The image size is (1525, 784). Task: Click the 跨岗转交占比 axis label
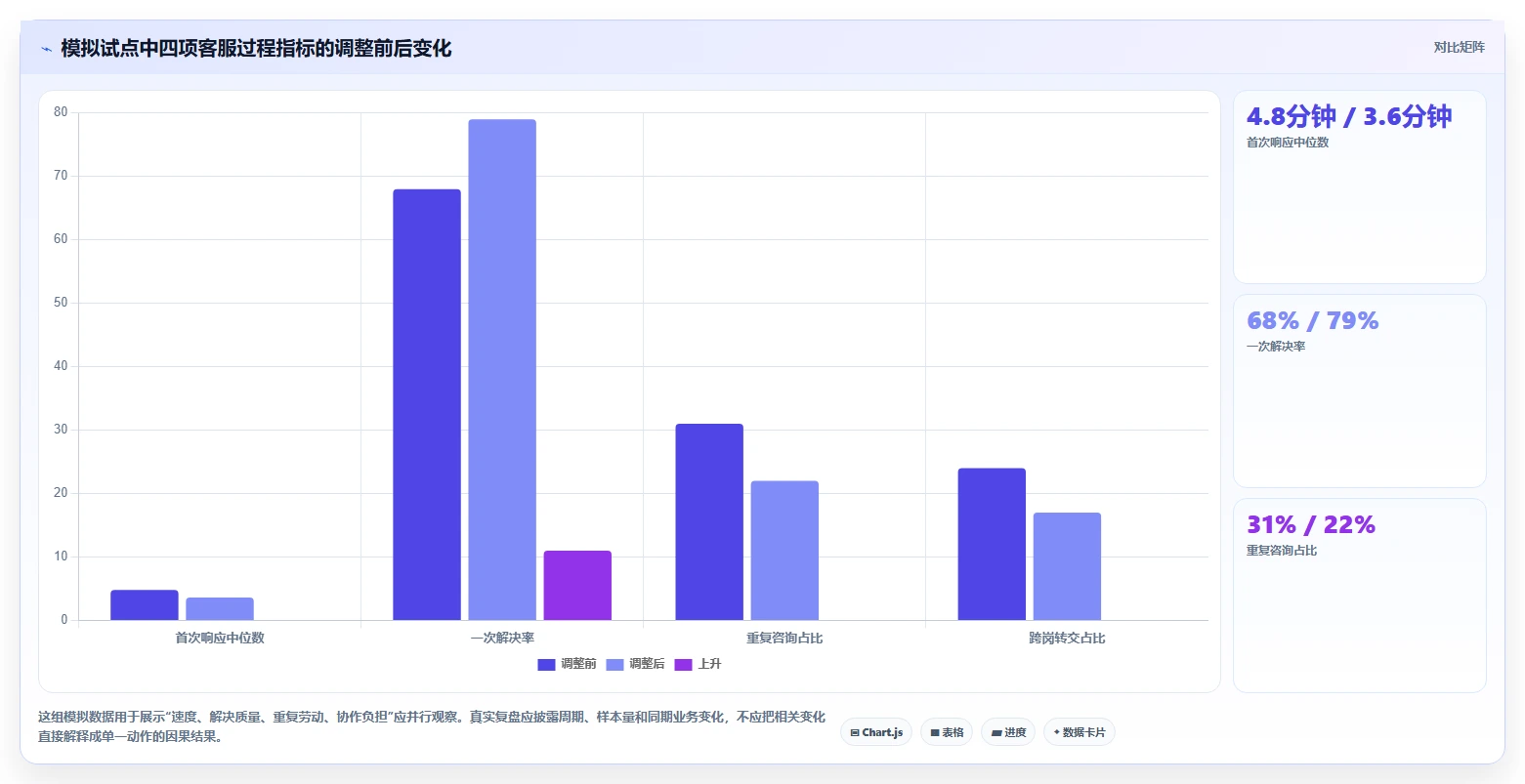point(1067,638)
